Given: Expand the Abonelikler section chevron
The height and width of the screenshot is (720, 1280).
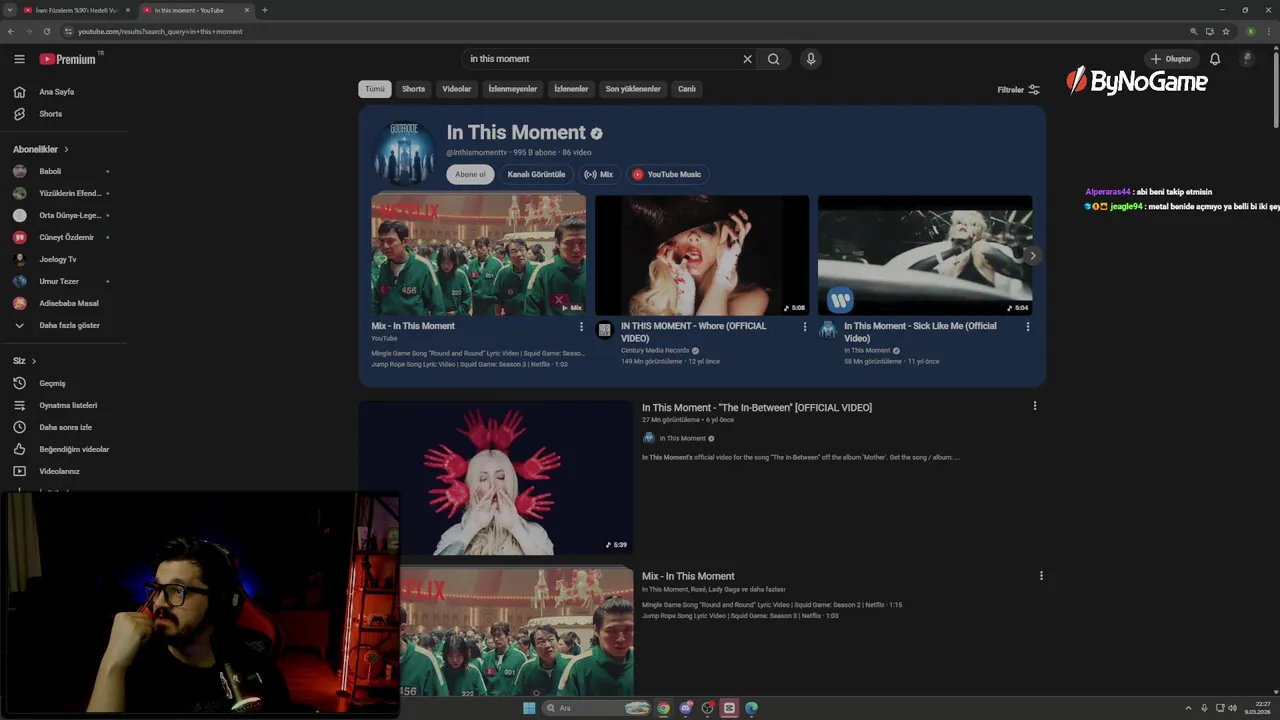Looking at the screenshot, I should point(66,149).
